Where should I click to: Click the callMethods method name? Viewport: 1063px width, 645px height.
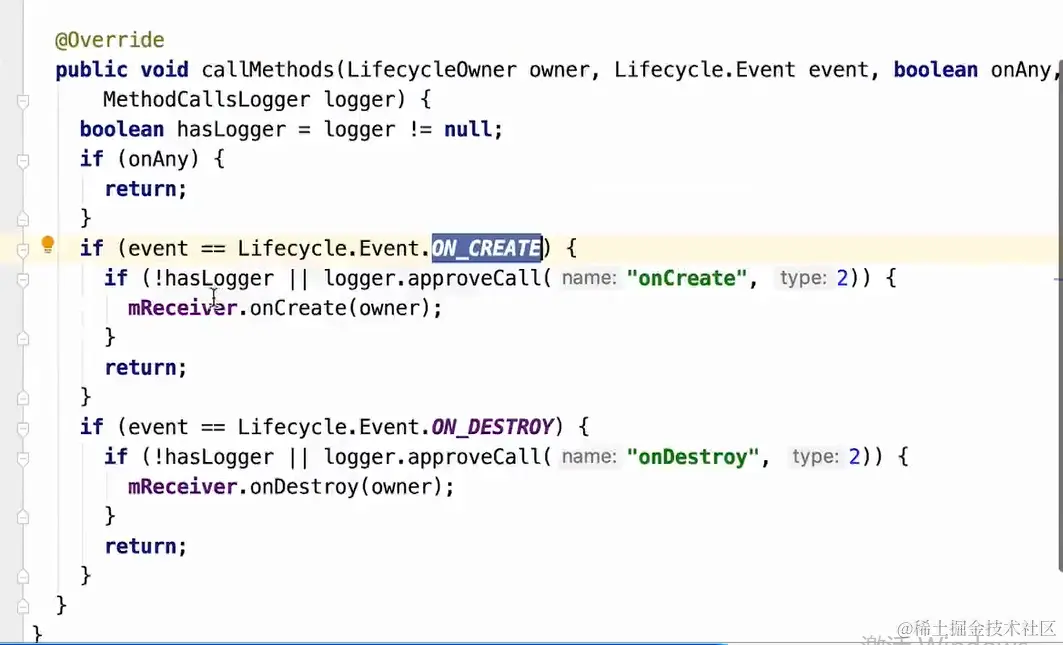tap(268, 70)
